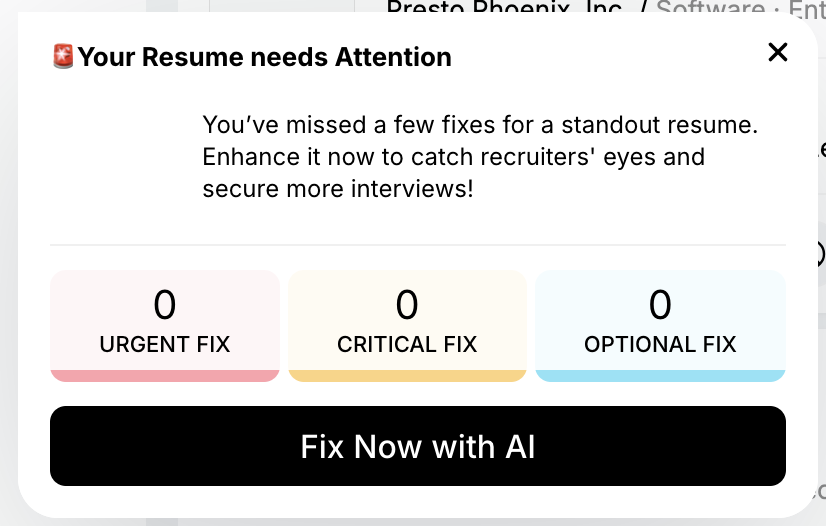Viewport: 826px width, 526px height.
Task: Click the 'Software' category text behind the popup
Action: pyautogui.click(x=708, y=8)
